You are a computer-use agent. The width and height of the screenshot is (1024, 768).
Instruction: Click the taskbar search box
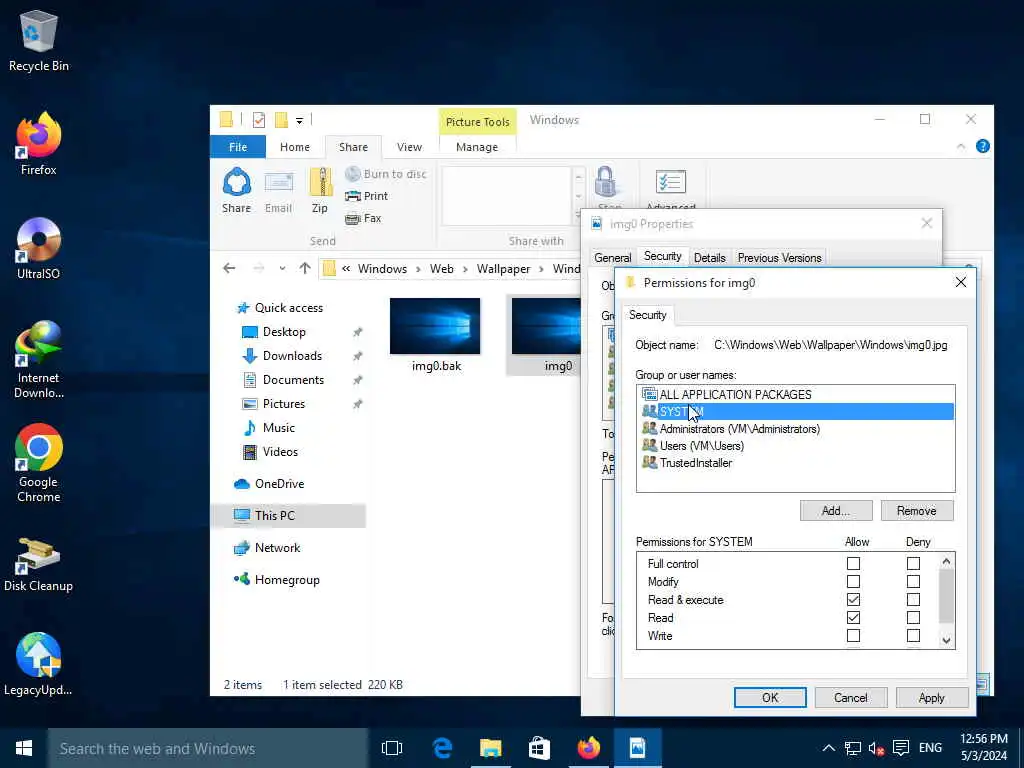208,748
